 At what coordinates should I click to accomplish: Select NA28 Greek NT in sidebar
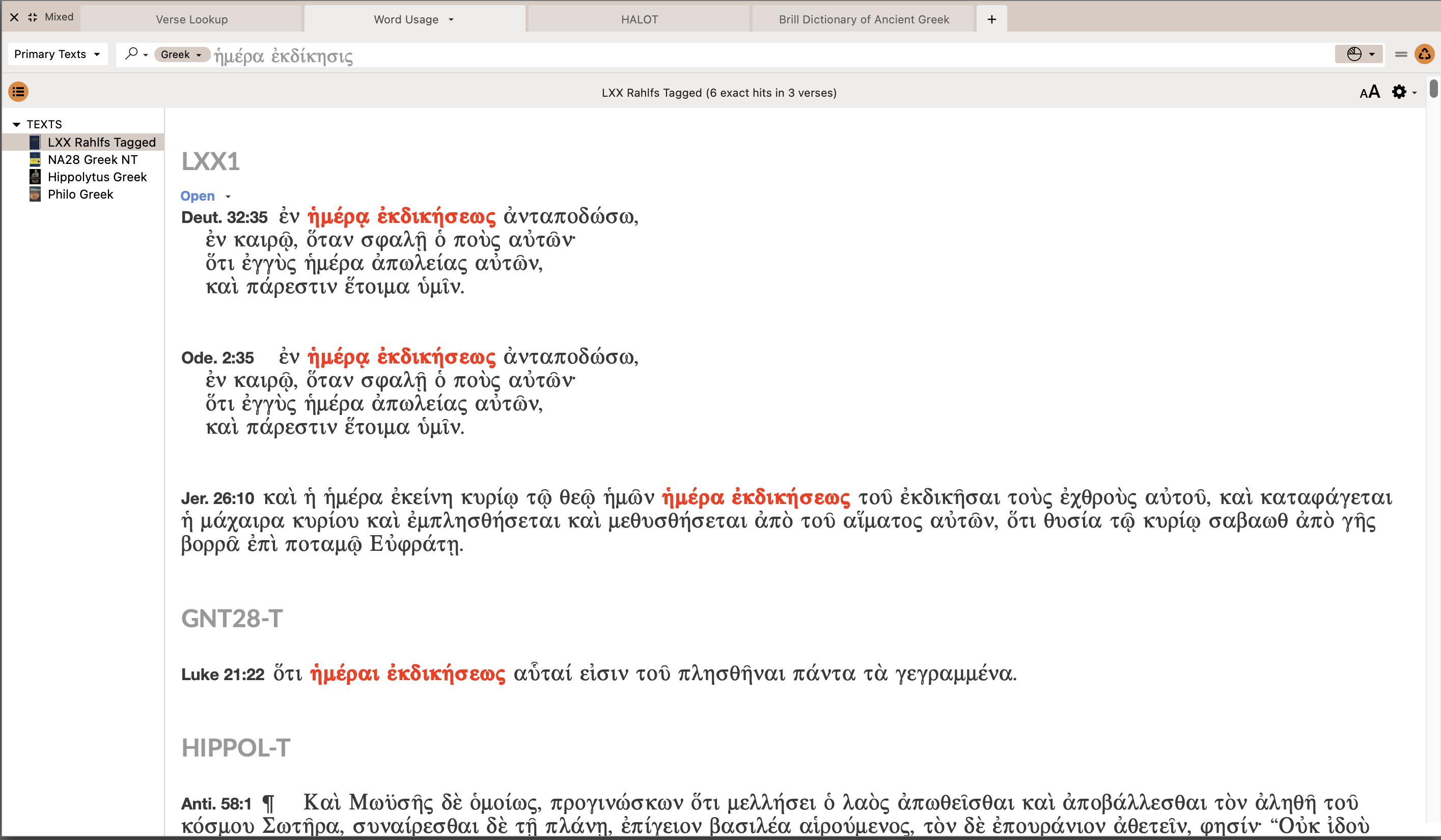[92, 159]
